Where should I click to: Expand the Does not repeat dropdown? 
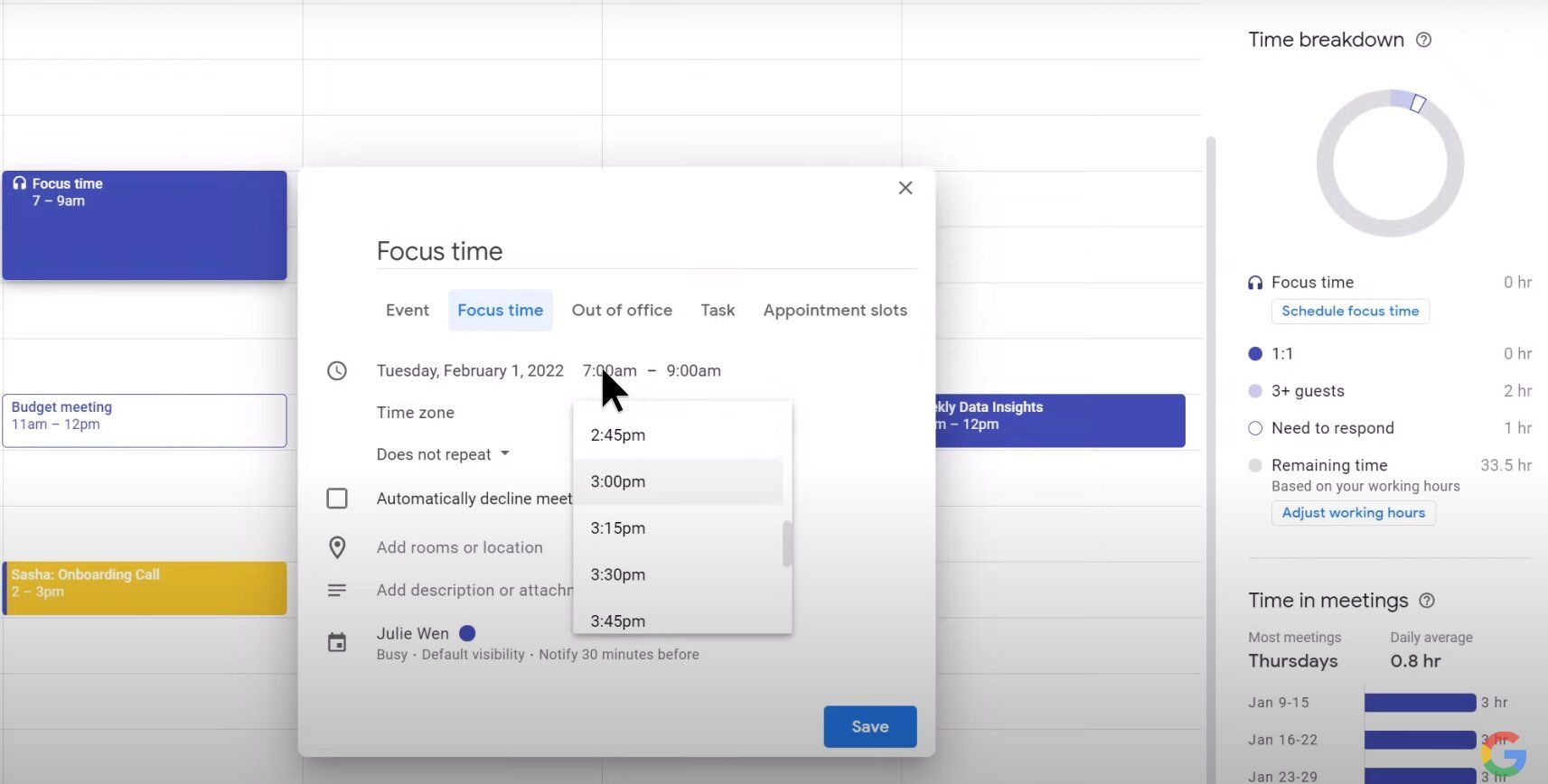coord(443,454)
